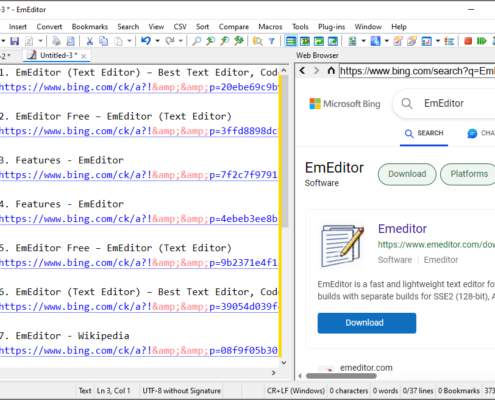Click the Customize checklist window icon

pyautogui.click(x=427, y=41)
